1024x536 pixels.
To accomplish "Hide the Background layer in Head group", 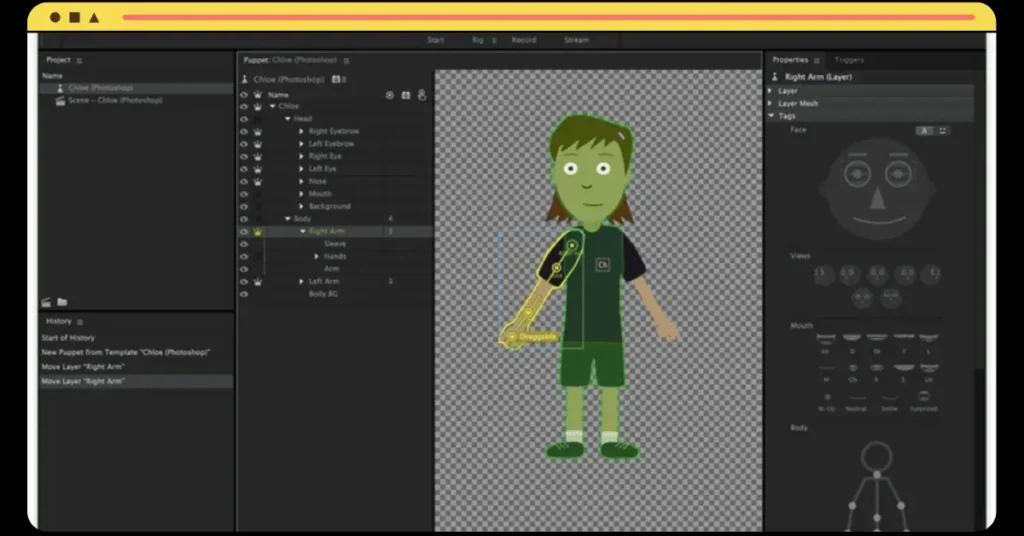I will (244, 207).
